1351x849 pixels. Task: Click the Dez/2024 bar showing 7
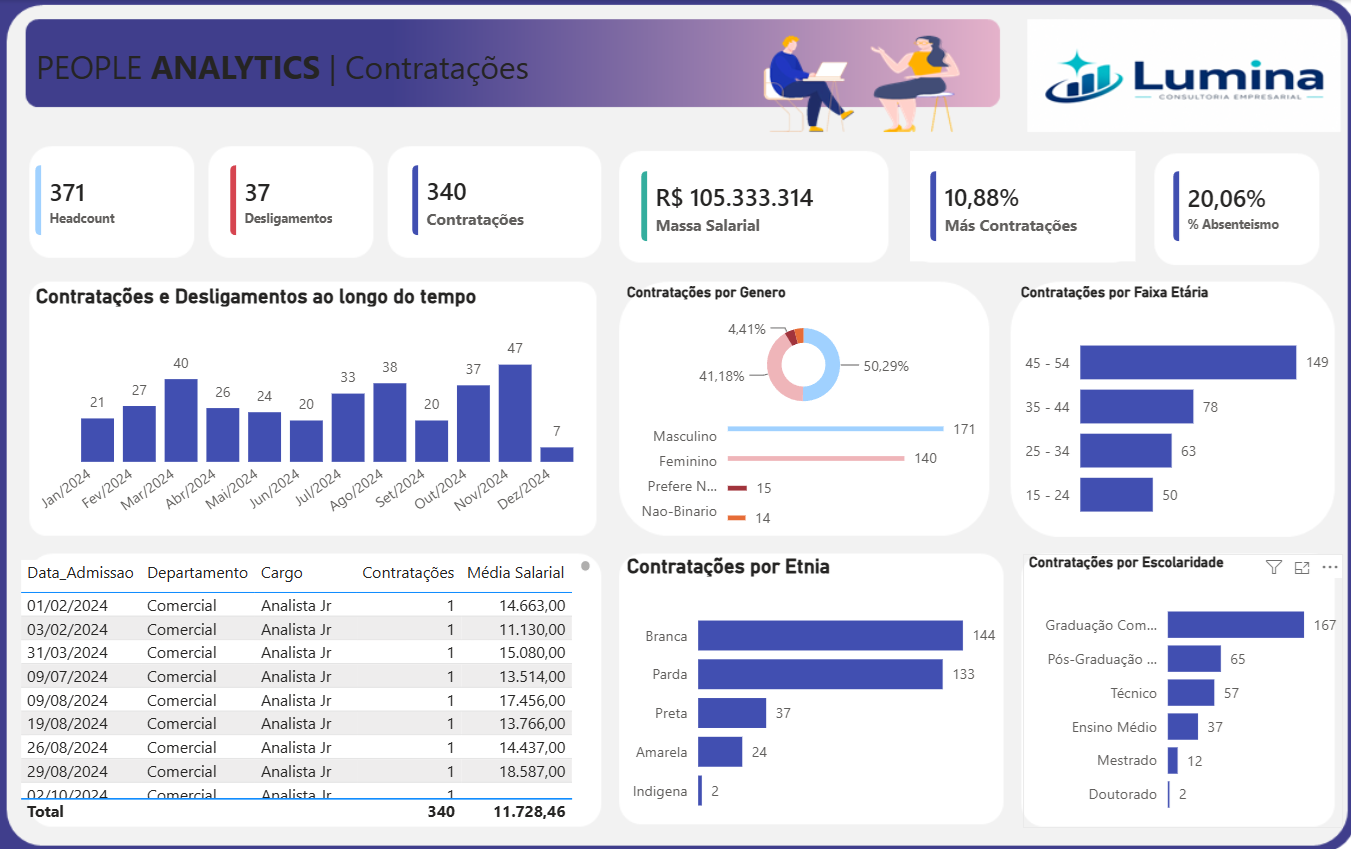pos(557,454)
